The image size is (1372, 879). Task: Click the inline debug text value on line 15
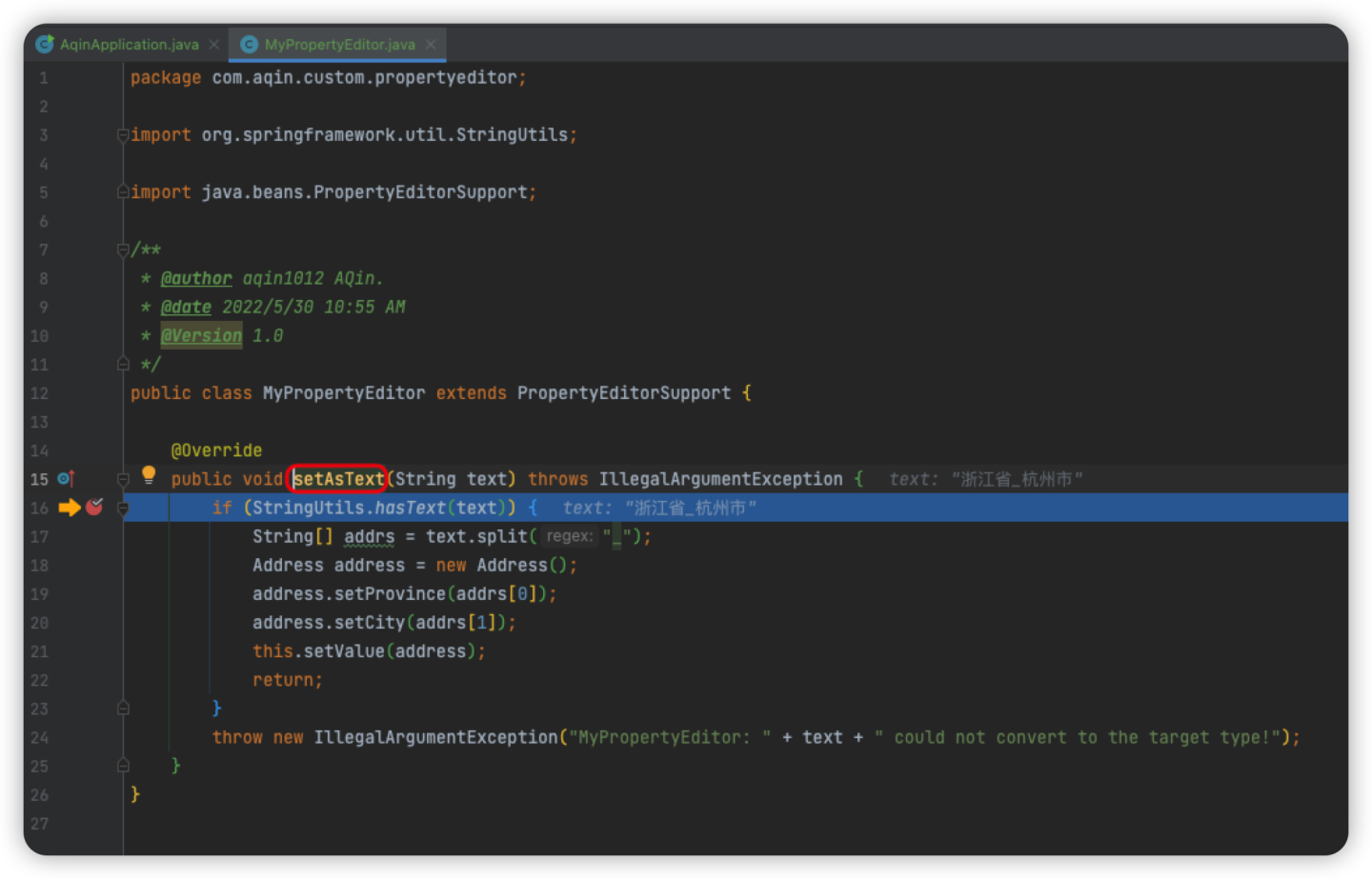(985, 479)
